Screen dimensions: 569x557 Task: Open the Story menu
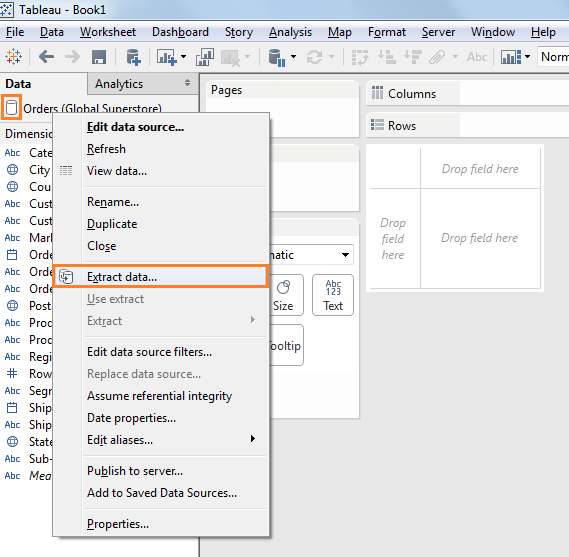[x=239, y=32]
